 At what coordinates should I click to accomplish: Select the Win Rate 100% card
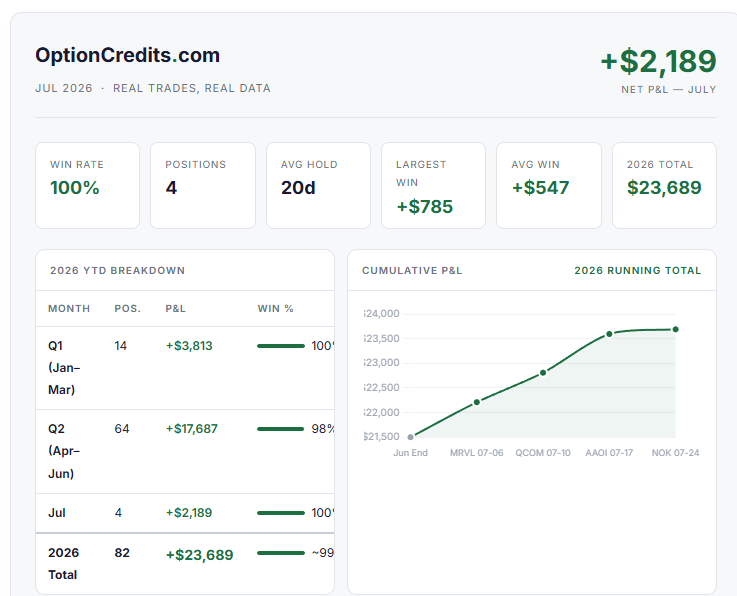87,186
